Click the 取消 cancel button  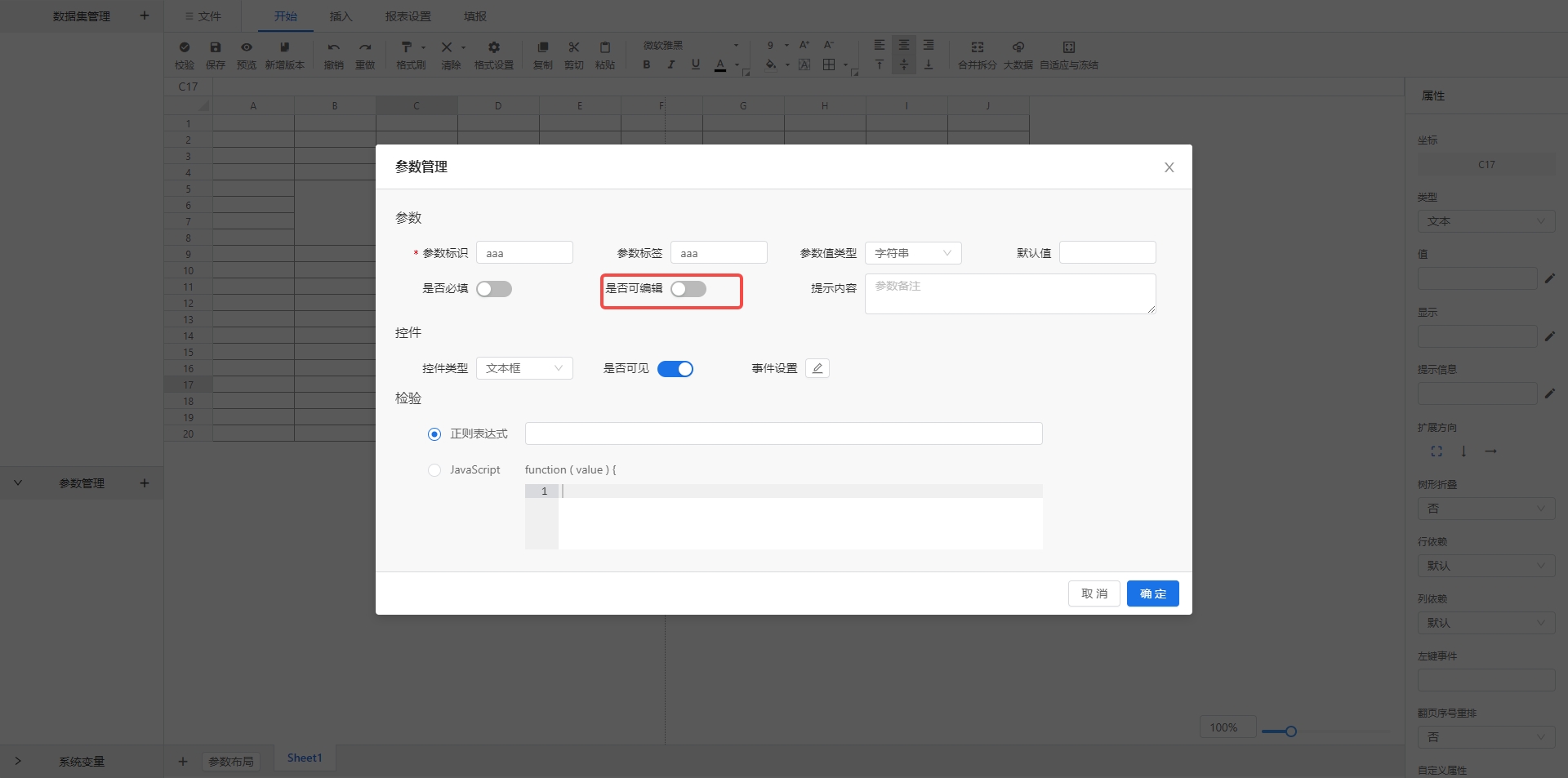pos(1094,594)
